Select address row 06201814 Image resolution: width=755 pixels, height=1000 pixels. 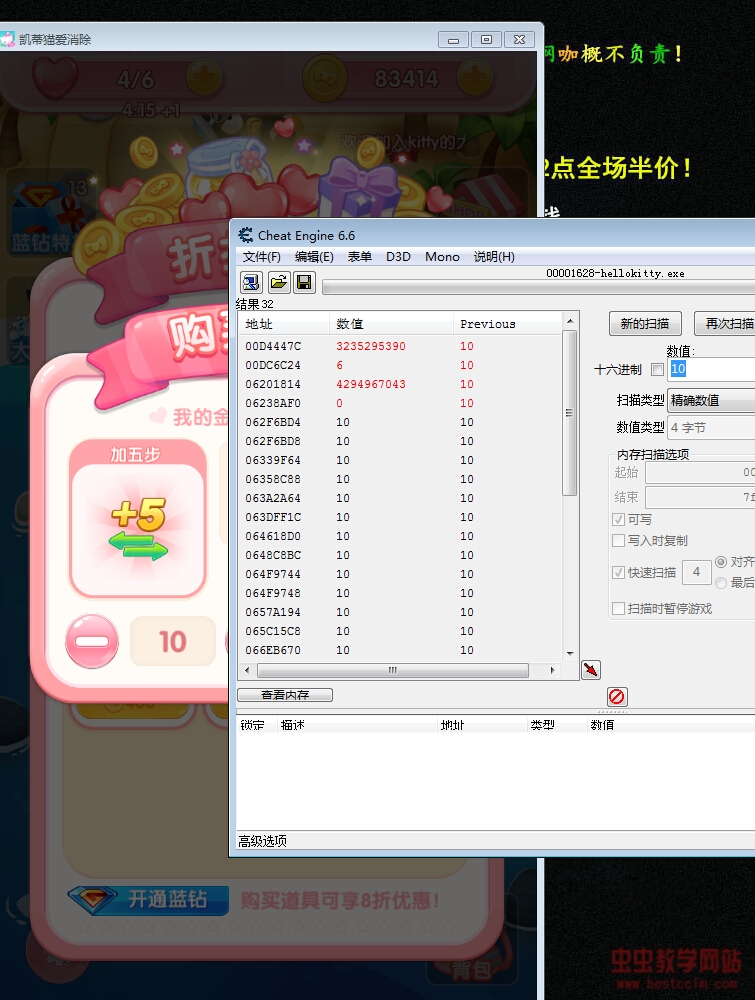point(400,385)
